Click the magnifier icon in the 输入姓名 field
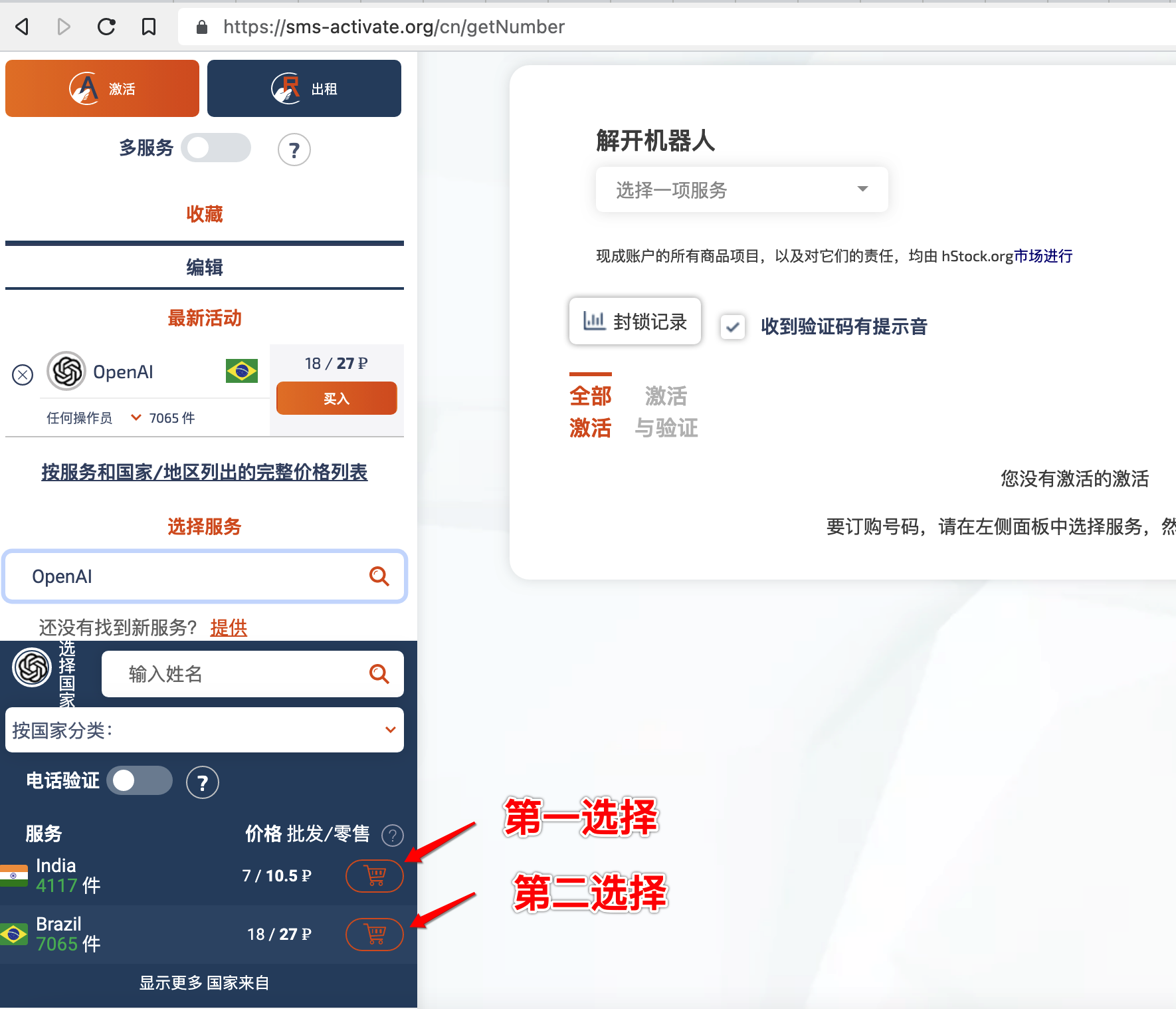This screenshot has height=1009, width=1176. [x=379, y=673]
